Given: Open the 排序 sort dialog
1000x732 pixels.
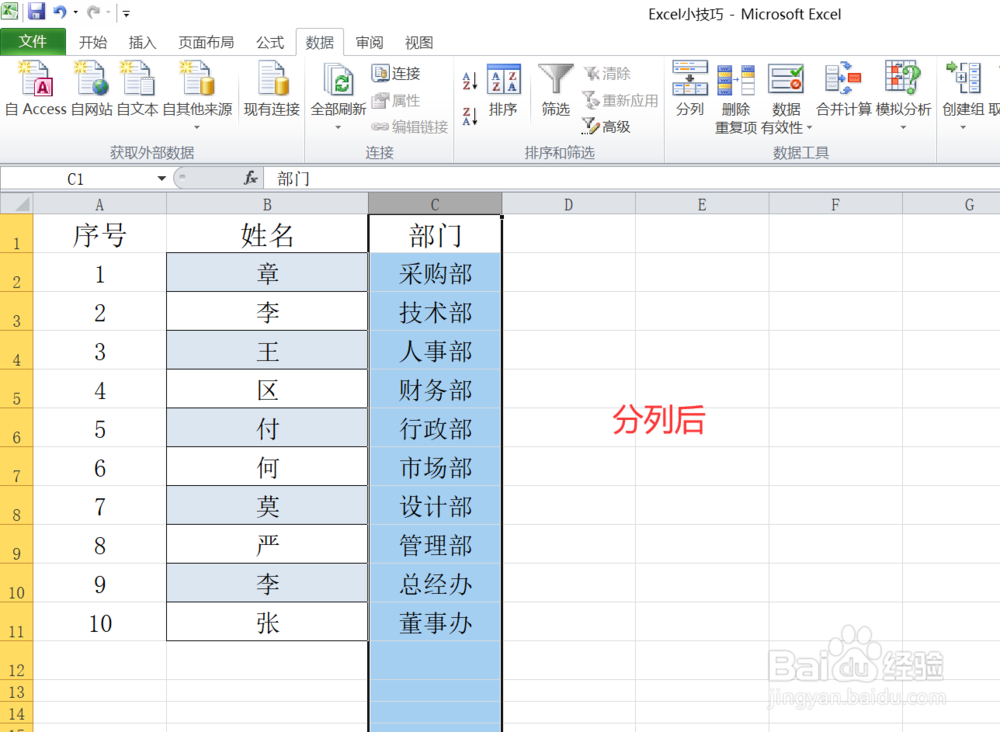Looking at the screenshot, I should click(x=503, y=95).
